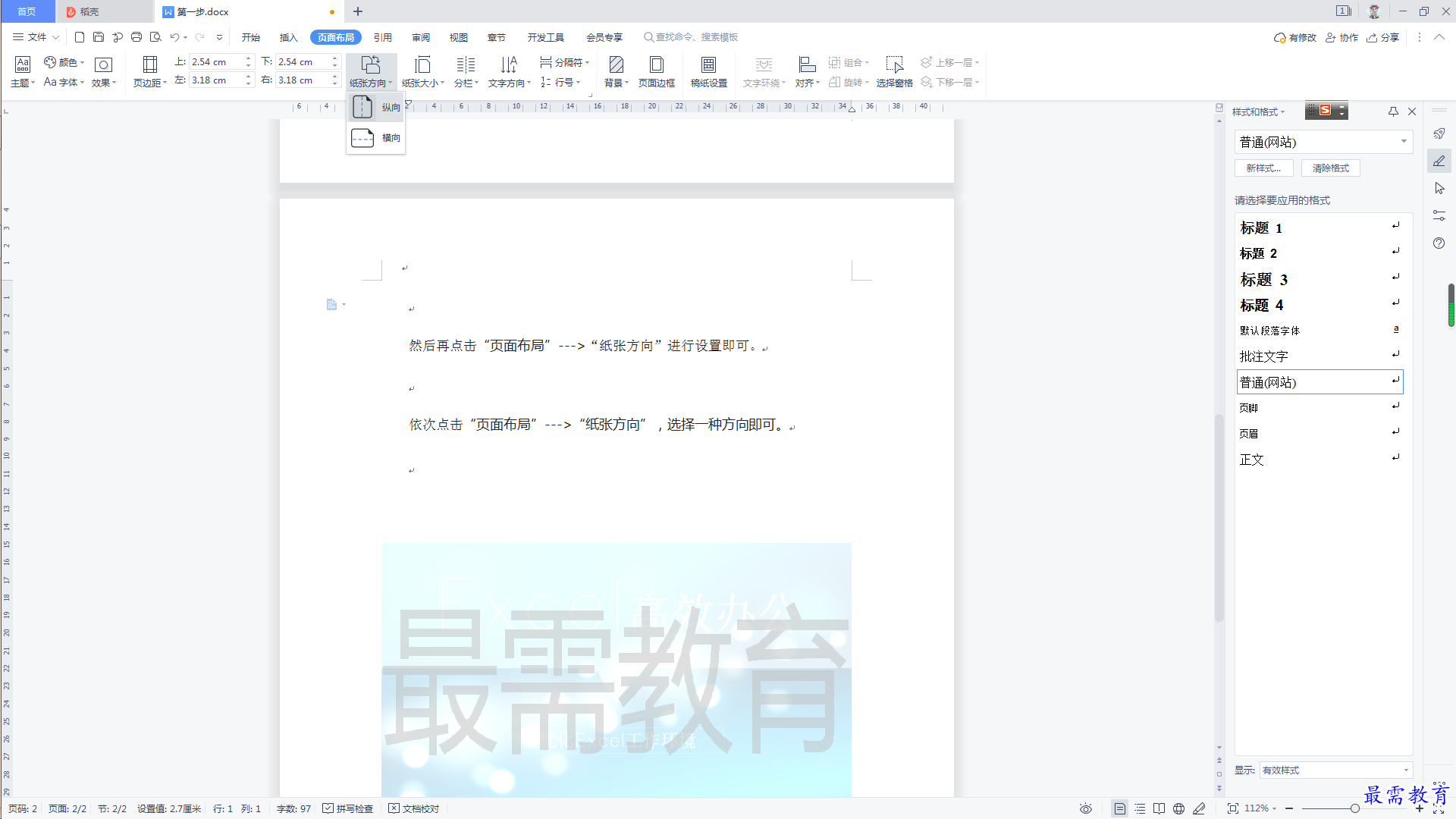The height and width of the screenshot is (819, 1456).
Task: Expand the 文件 file menu
Action: (36, 37)
